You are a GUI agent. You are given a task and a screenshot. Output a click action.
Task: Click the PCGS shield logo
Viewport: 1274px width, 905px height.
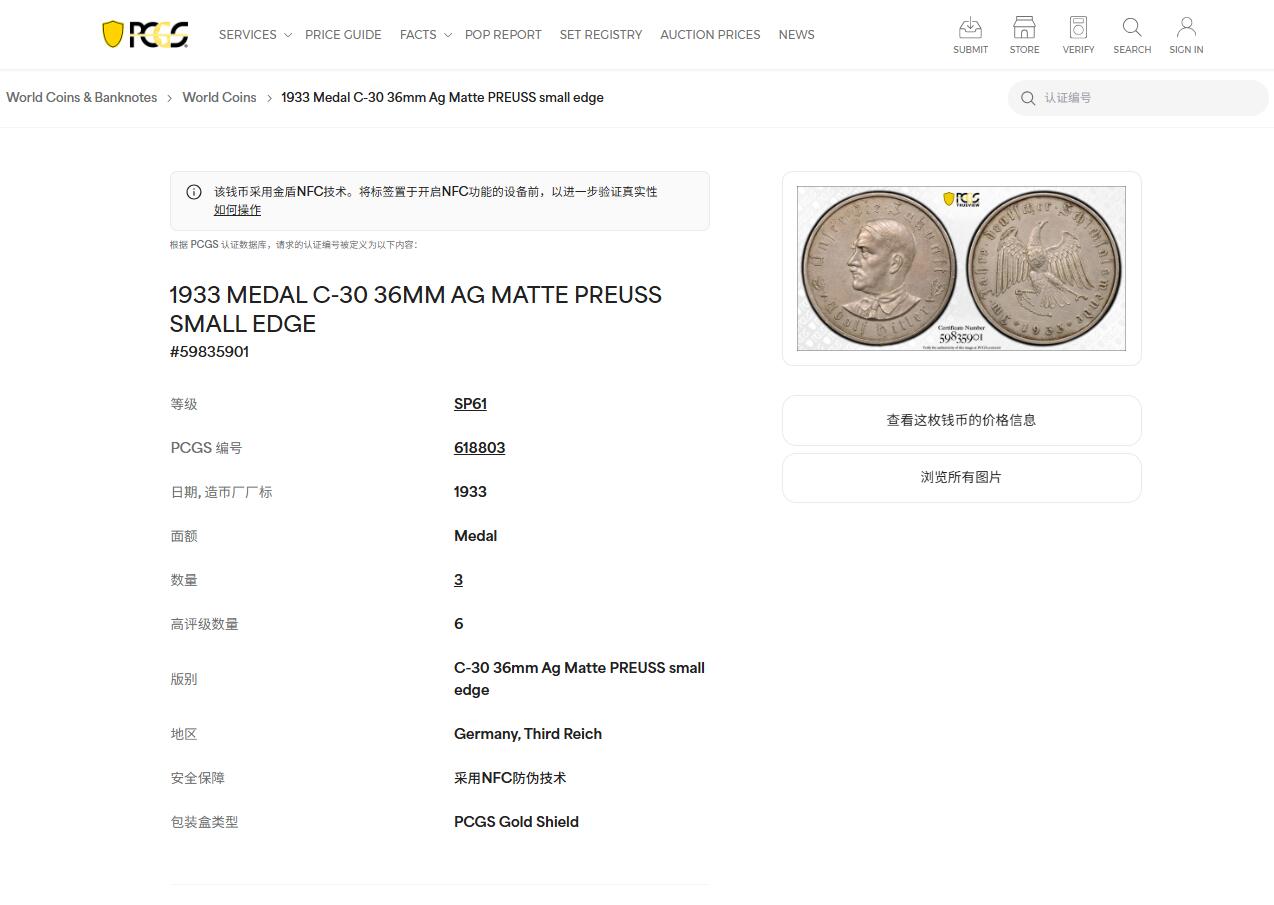point(144,33)
